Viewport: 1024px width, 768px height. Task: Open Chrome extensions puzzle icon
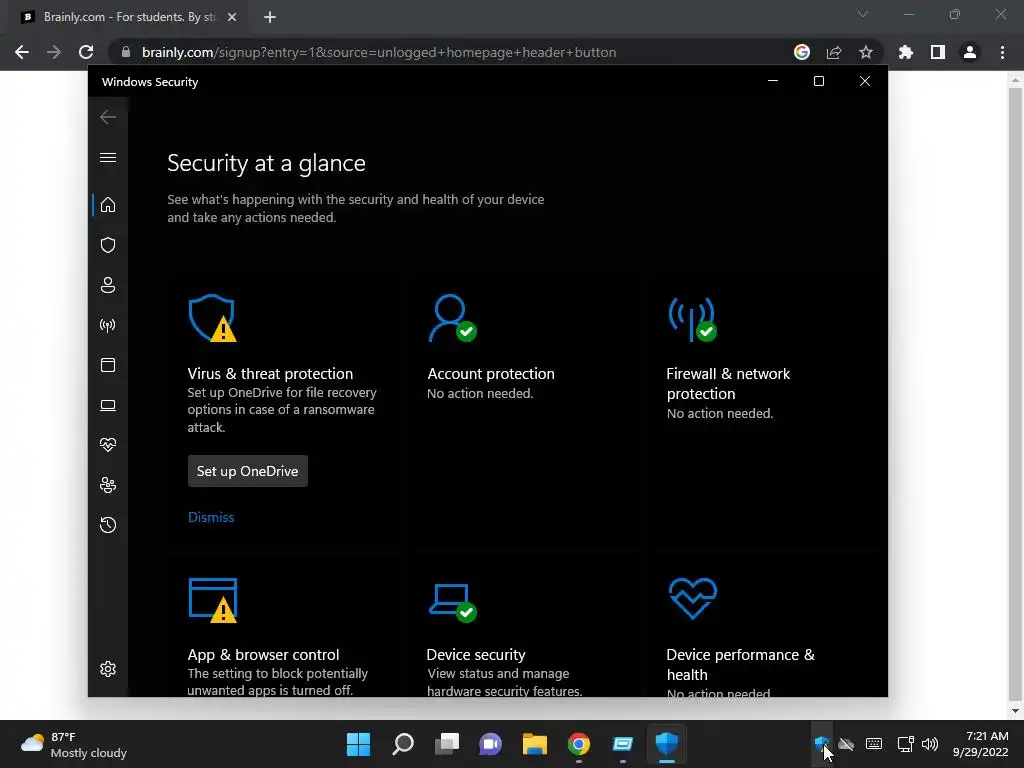pyautogui.click(x=906, y=52)
